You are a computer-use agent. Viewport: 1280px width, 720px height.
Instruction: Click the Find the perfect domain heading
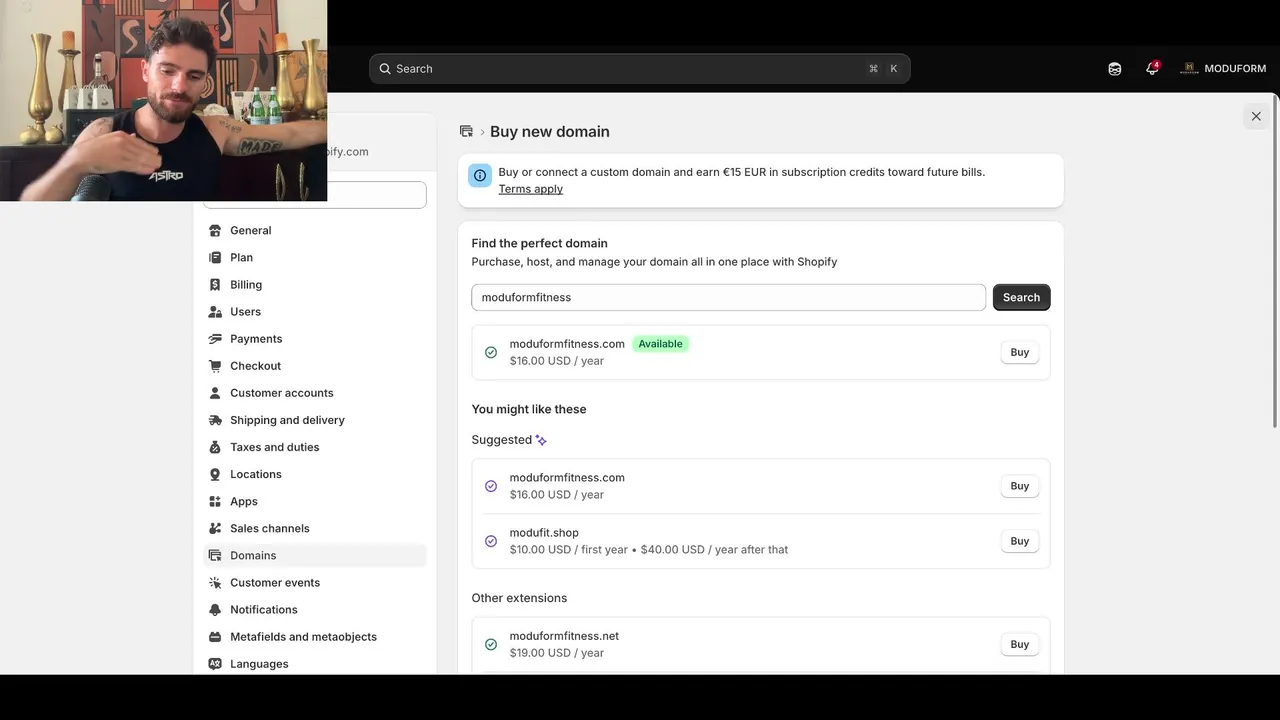[x=540, y=243]
